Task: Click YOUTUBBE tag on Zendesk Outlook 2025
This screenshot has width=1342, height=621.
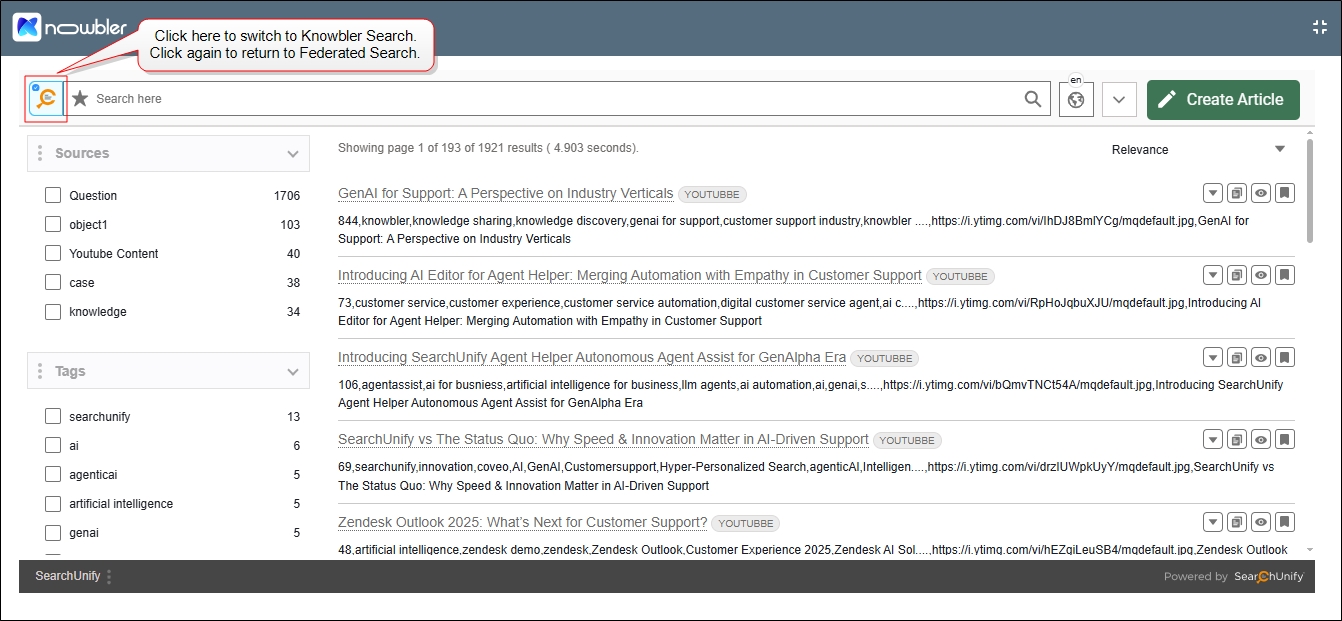Action: 746,523
